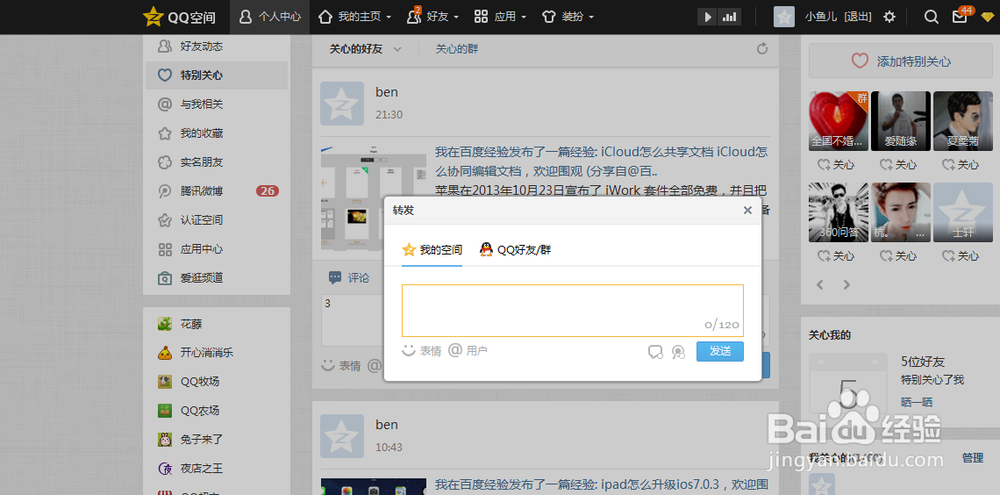Open the 个人中心 menu

pos(270,17)
